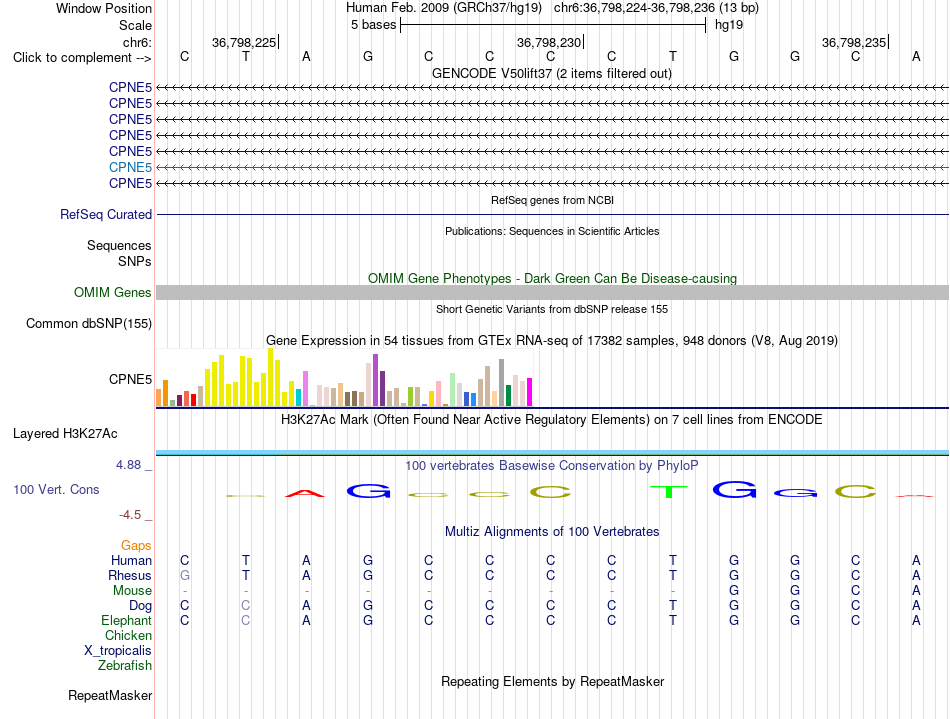Click the OMIM Gene Phenotypes green title
The width and height of the screenshot is (950, 719).
click(x=552, y=278)
